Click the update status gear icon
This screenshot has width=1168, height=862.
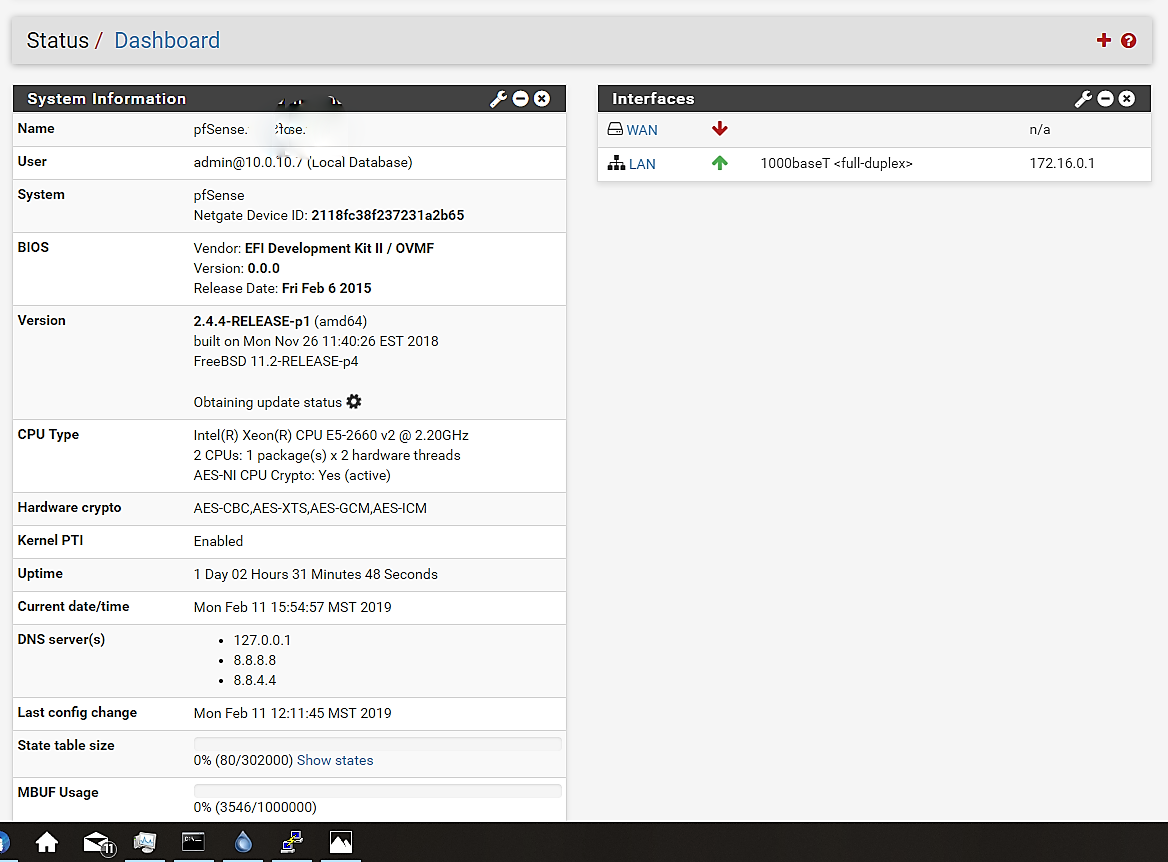353,402
